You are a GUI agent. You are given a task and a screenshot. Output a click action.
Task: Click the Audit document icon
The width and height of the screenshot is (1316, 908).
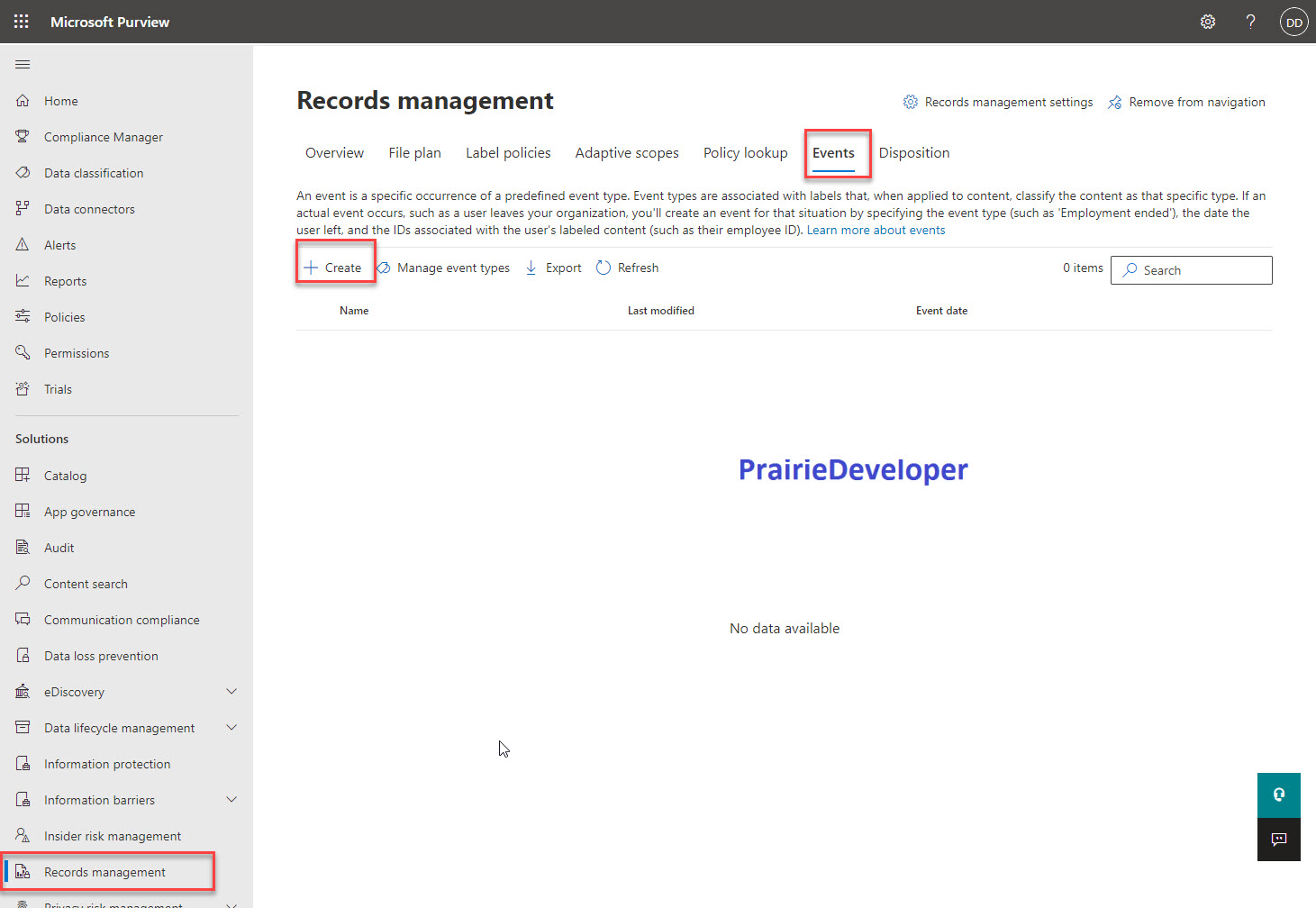pos(23,548)
